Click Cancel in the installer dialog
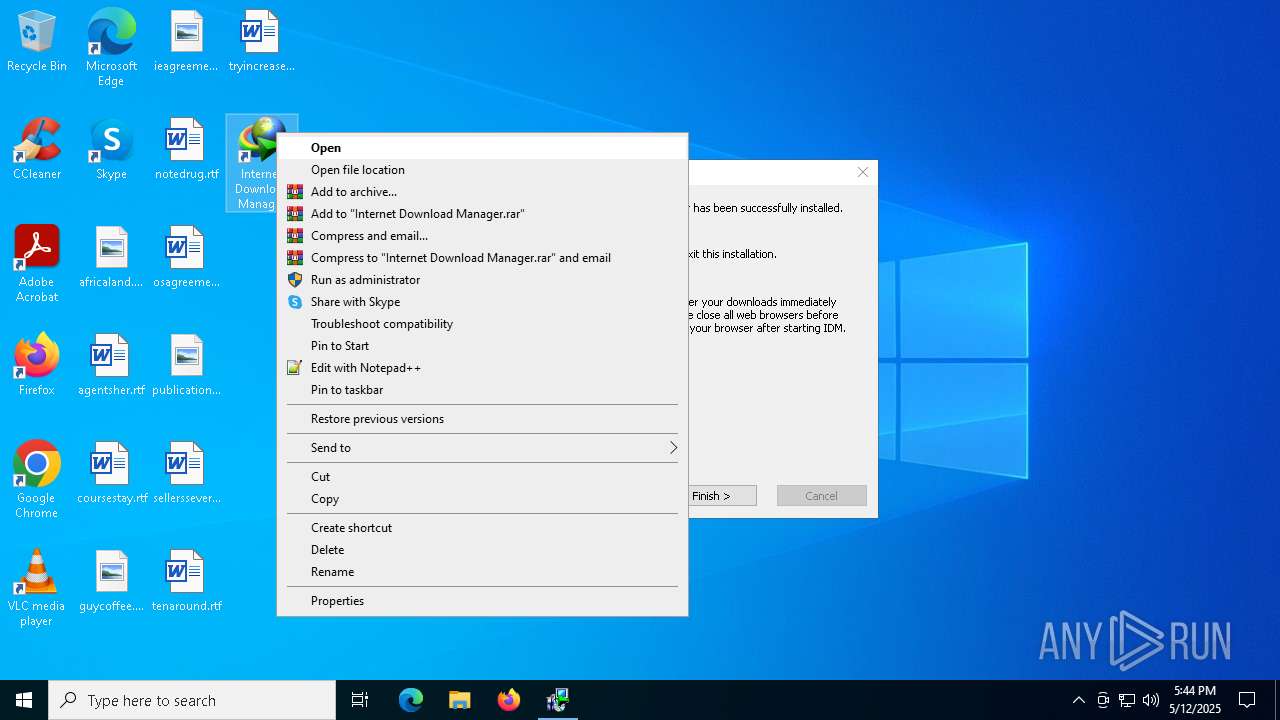The height and width of the screenshot is (720, 1280). coord(822,496)
